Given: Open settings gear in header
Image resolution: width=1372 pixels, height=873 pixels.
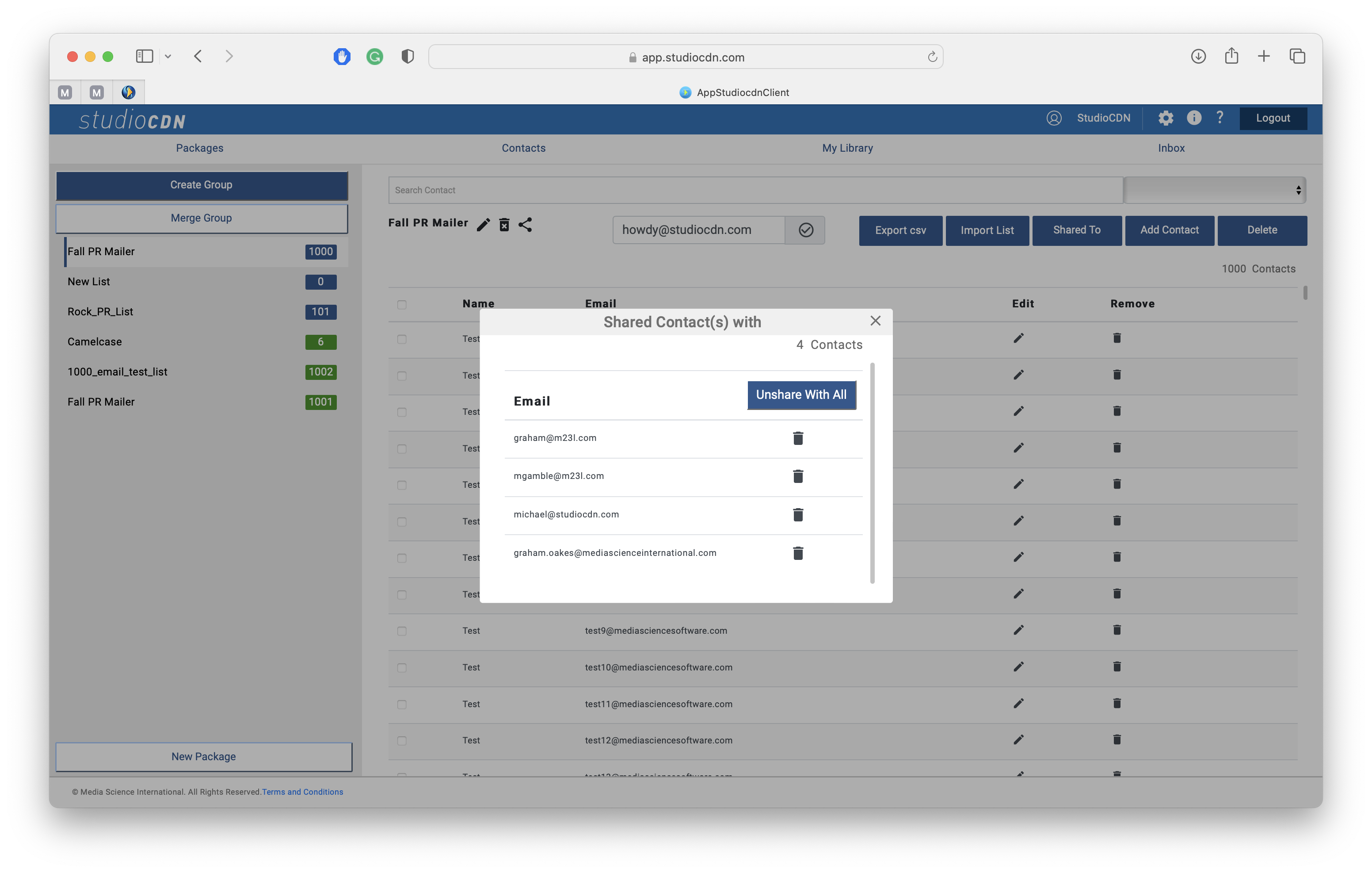Looking at the screenshot, I should pos(1165,118).
